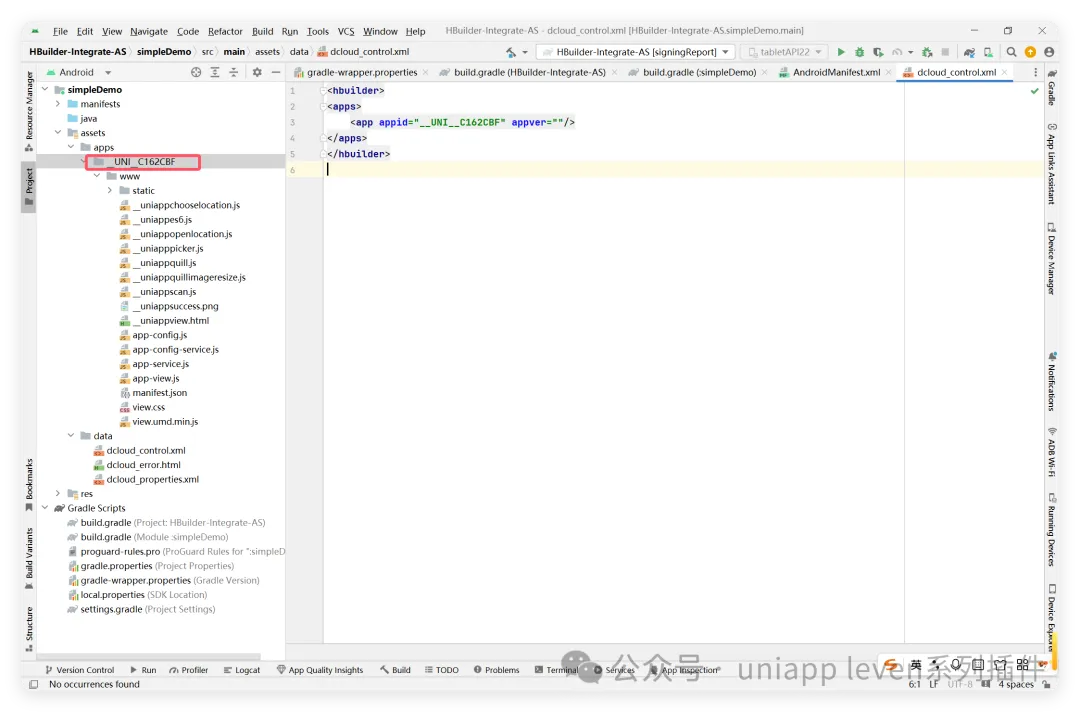
Task: Switch to gradle-wrapper.properties tab
Action: pos(362,72)
